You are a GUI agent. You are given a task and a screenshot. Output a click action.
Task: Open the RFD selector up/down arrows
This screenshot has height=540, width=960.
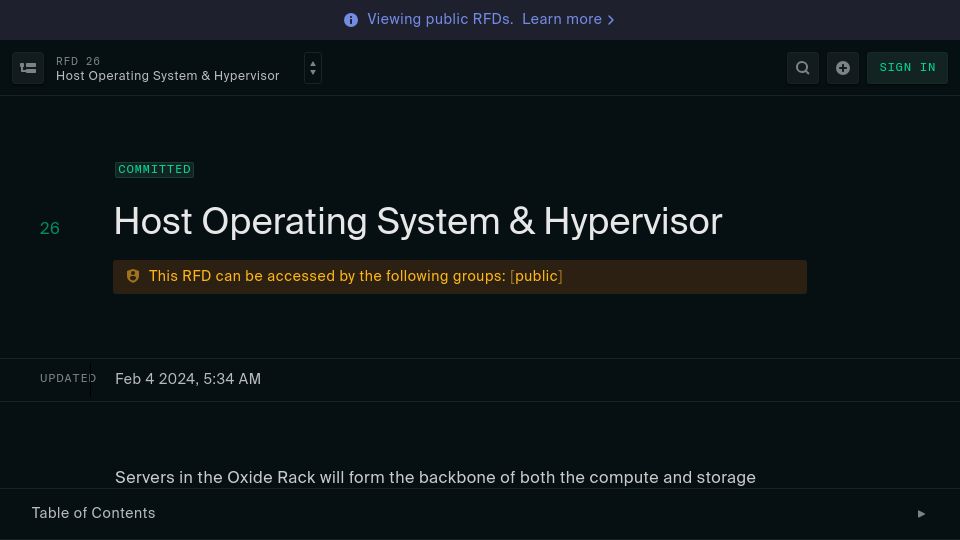point(313,68)
